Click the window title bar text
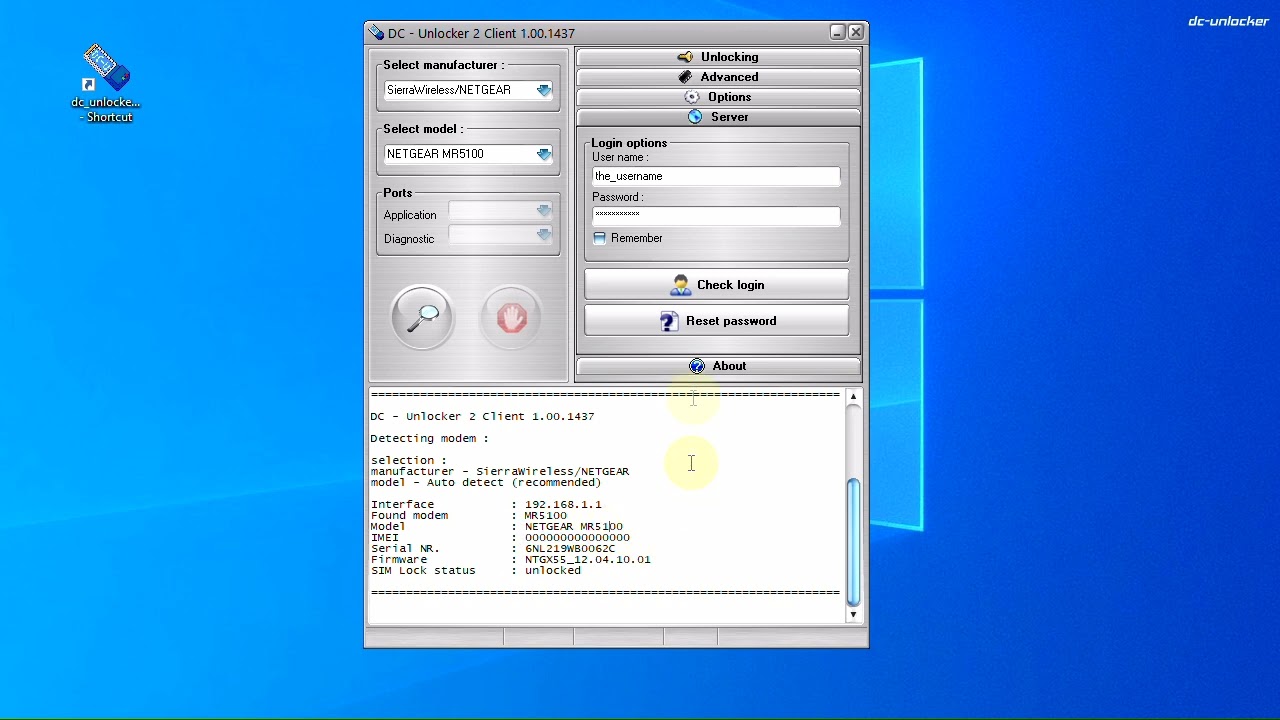The width and height of the screenshot is (1280, 720). coord(481,33)
